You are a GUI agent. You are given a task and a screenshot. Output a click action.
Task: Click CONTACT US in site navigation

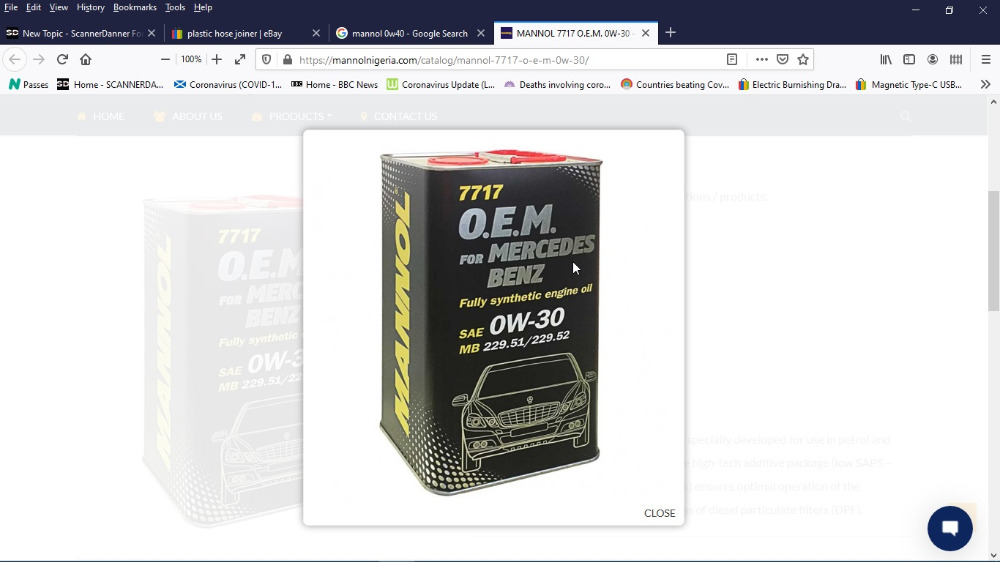click(x=398, y=116)
